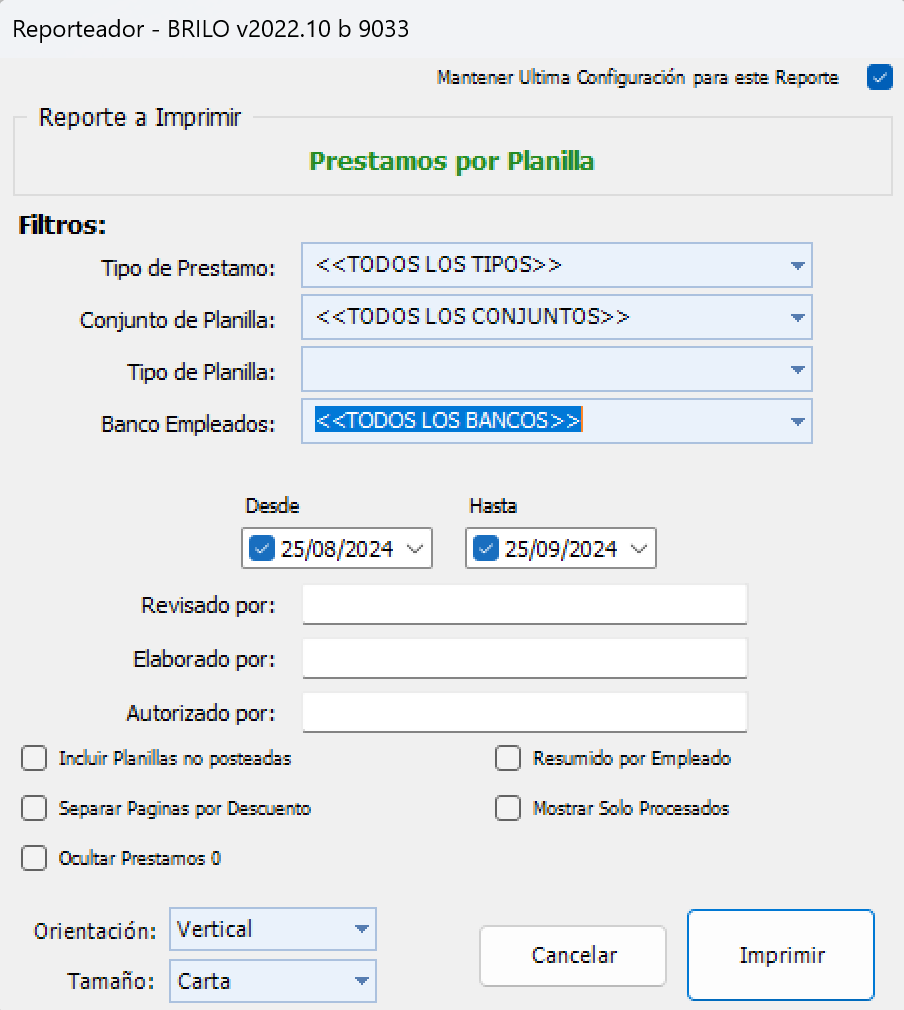This screenshot has width=904, height=1010.
Task: Uncheck the Desde date checkbox
Action: click(260, 548)
